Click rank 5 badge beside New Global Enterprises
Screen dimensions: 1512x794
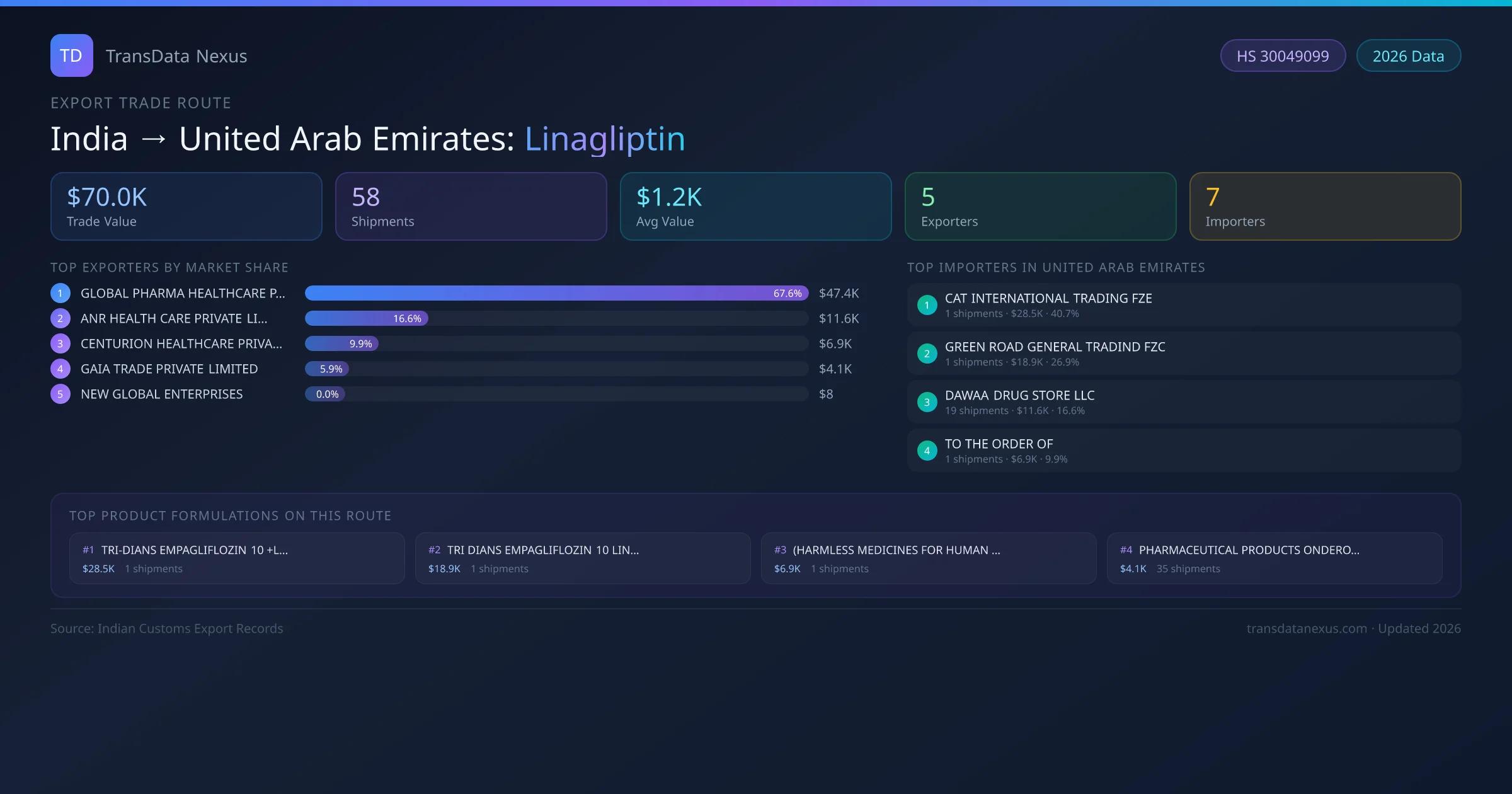(x=60, y=394)
